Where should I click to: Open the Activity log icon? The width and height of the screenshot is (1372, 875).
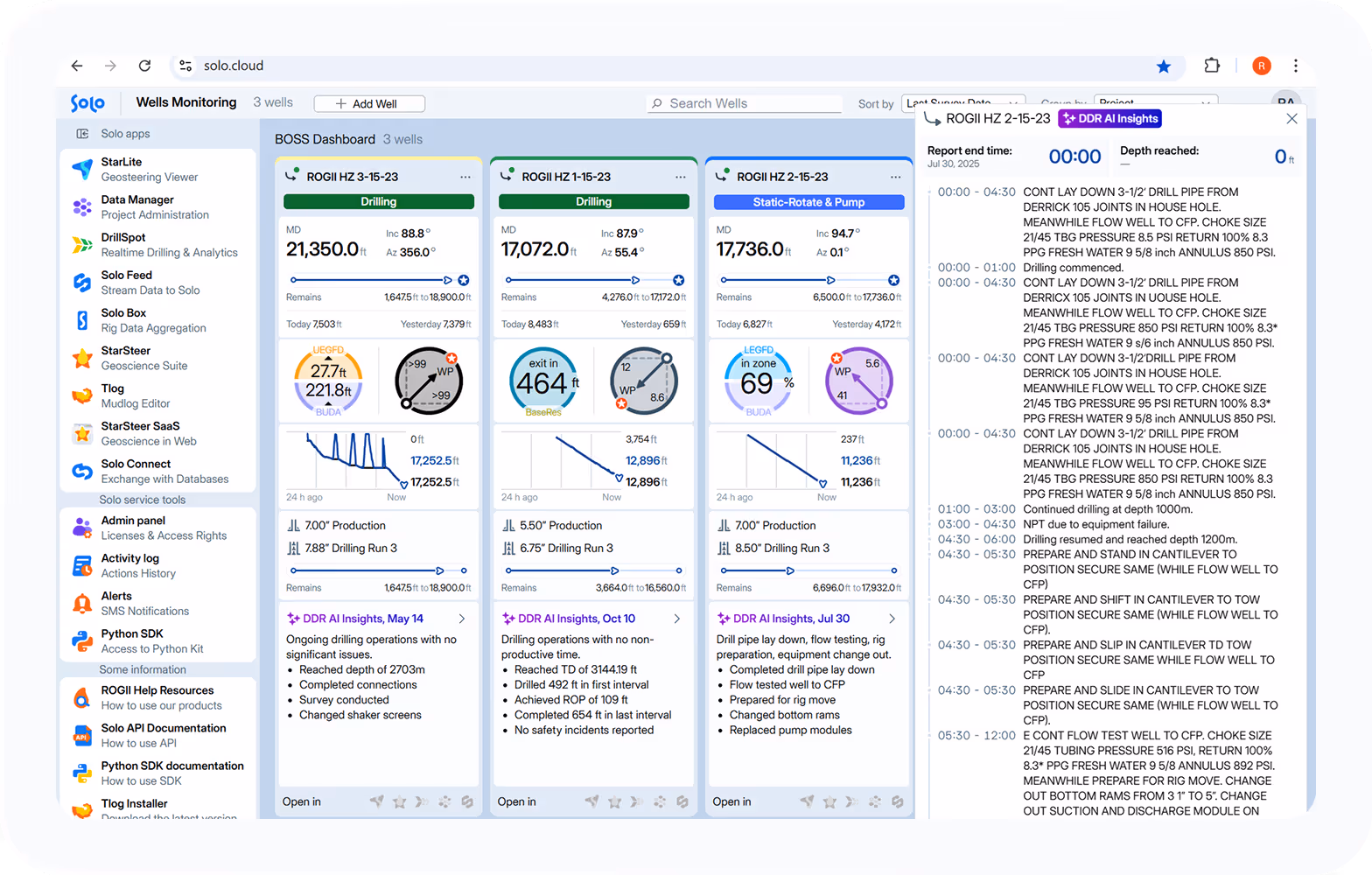point(82,565)
